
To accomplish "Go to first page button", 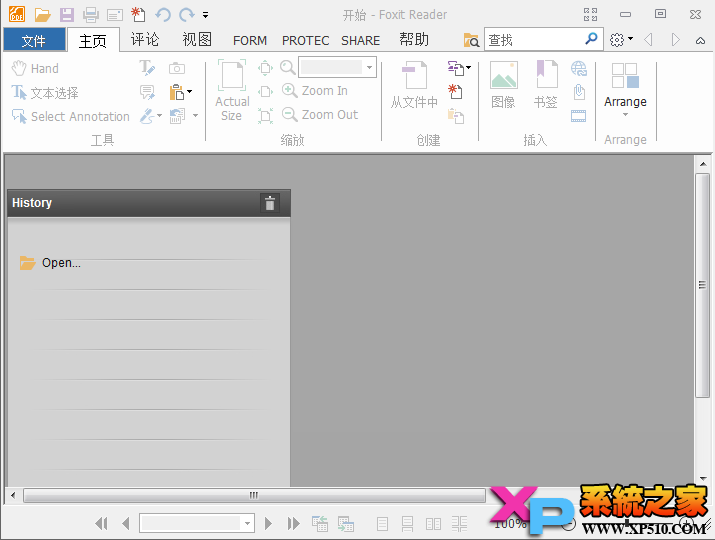I will (x=102, y=524).
